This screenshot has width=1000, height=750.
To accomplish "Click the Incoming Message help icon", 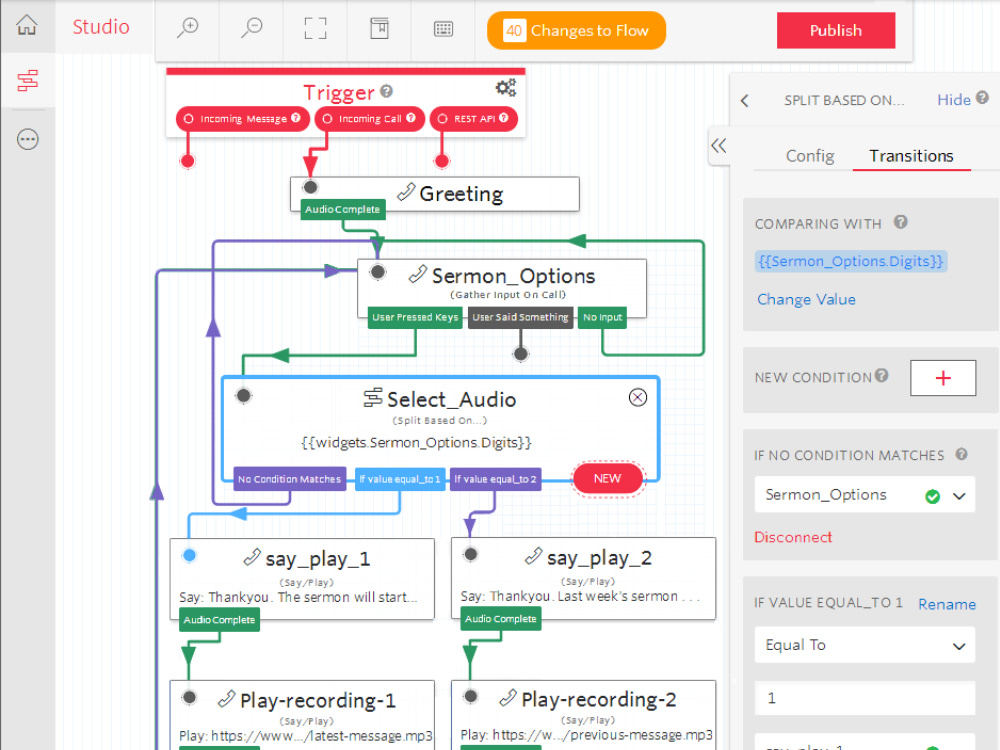I will click(296, 118).
